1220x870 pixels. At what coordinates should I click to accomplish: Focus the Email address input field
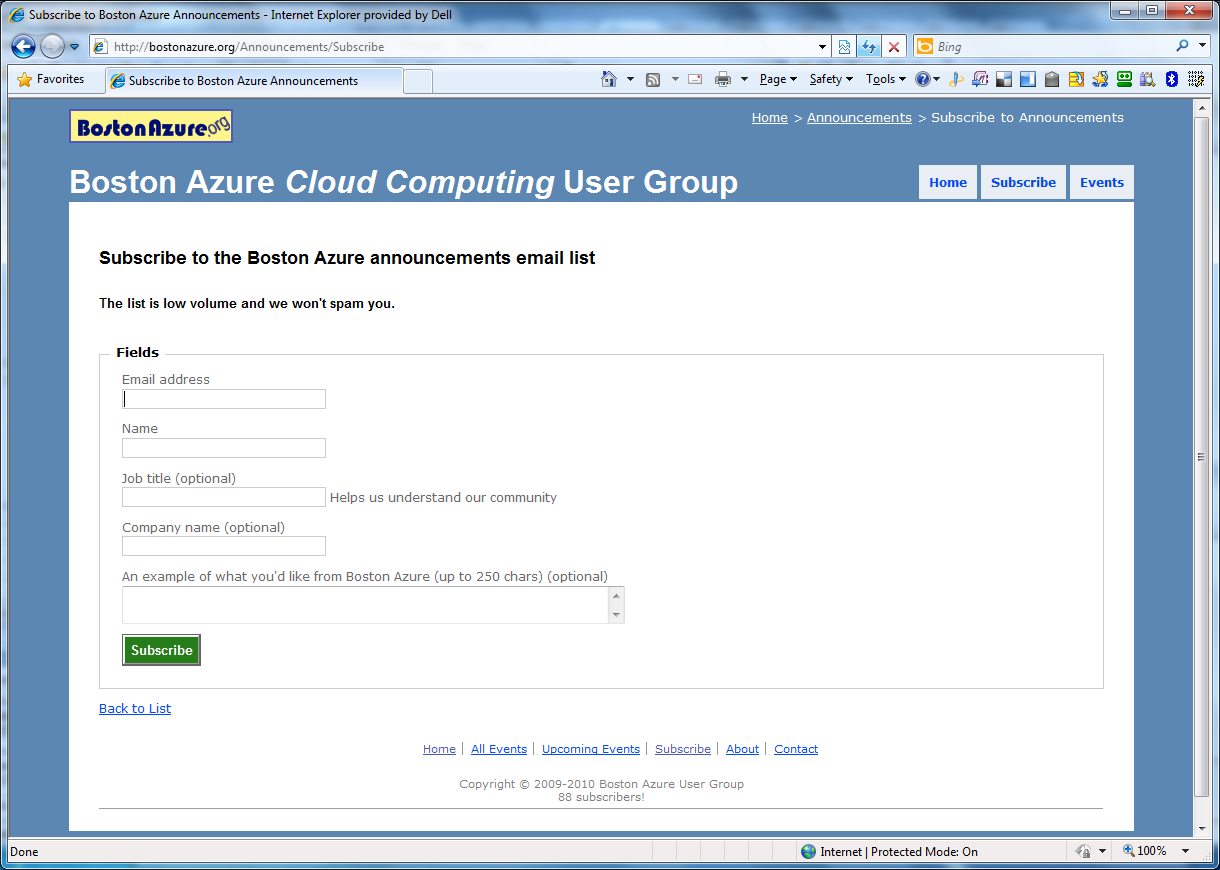click(224, 399)
